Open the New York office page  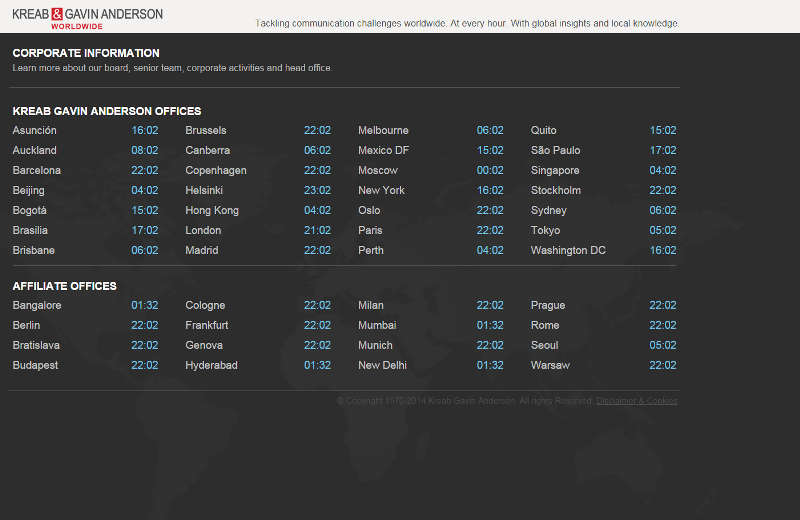pyautogui.click(x=381, y=191)
